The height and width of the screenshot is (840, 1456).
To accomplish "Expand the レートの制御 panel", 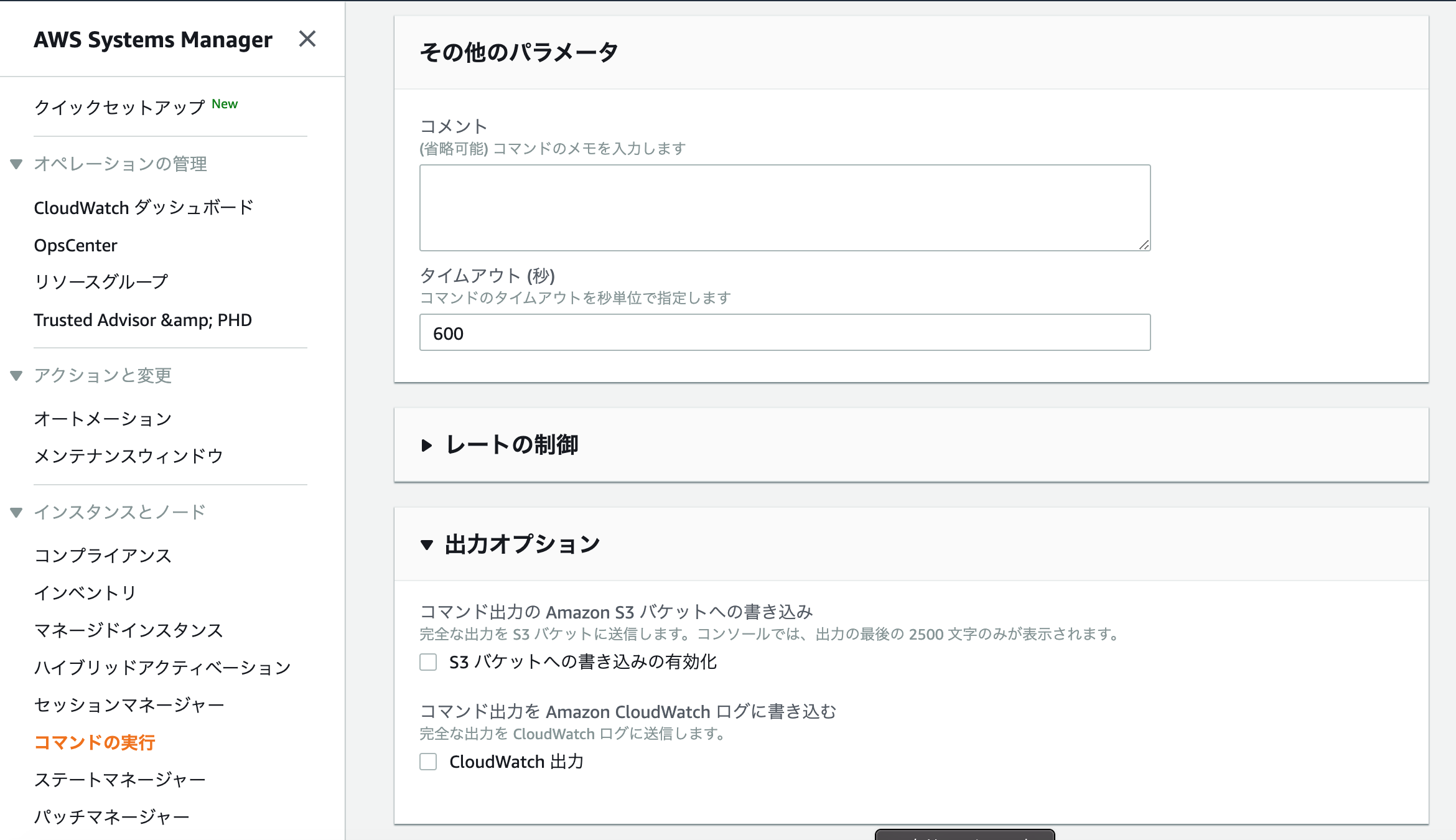I will [427, 446].
